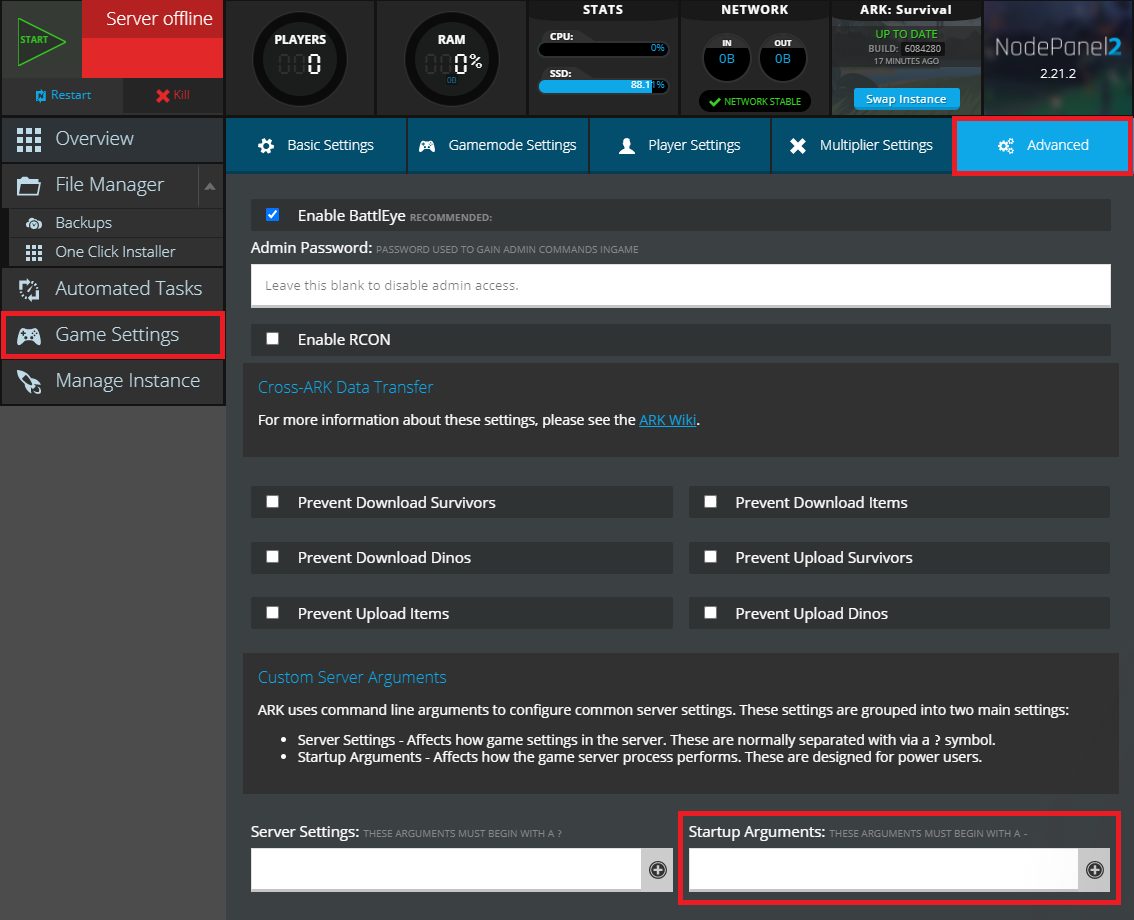This screenshot has height=920, width=1134.
Task: Click the SSD usage bar
Action: (603, 86)
